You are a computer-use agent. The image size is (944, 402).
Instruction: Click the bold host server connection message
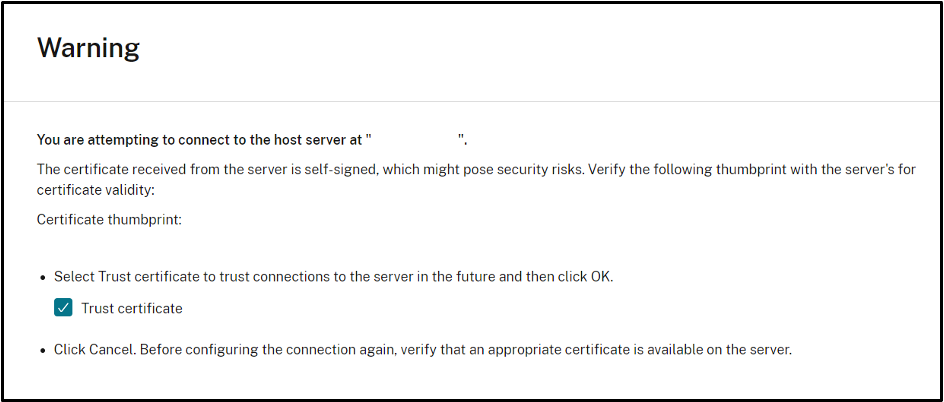pos(200,140)
